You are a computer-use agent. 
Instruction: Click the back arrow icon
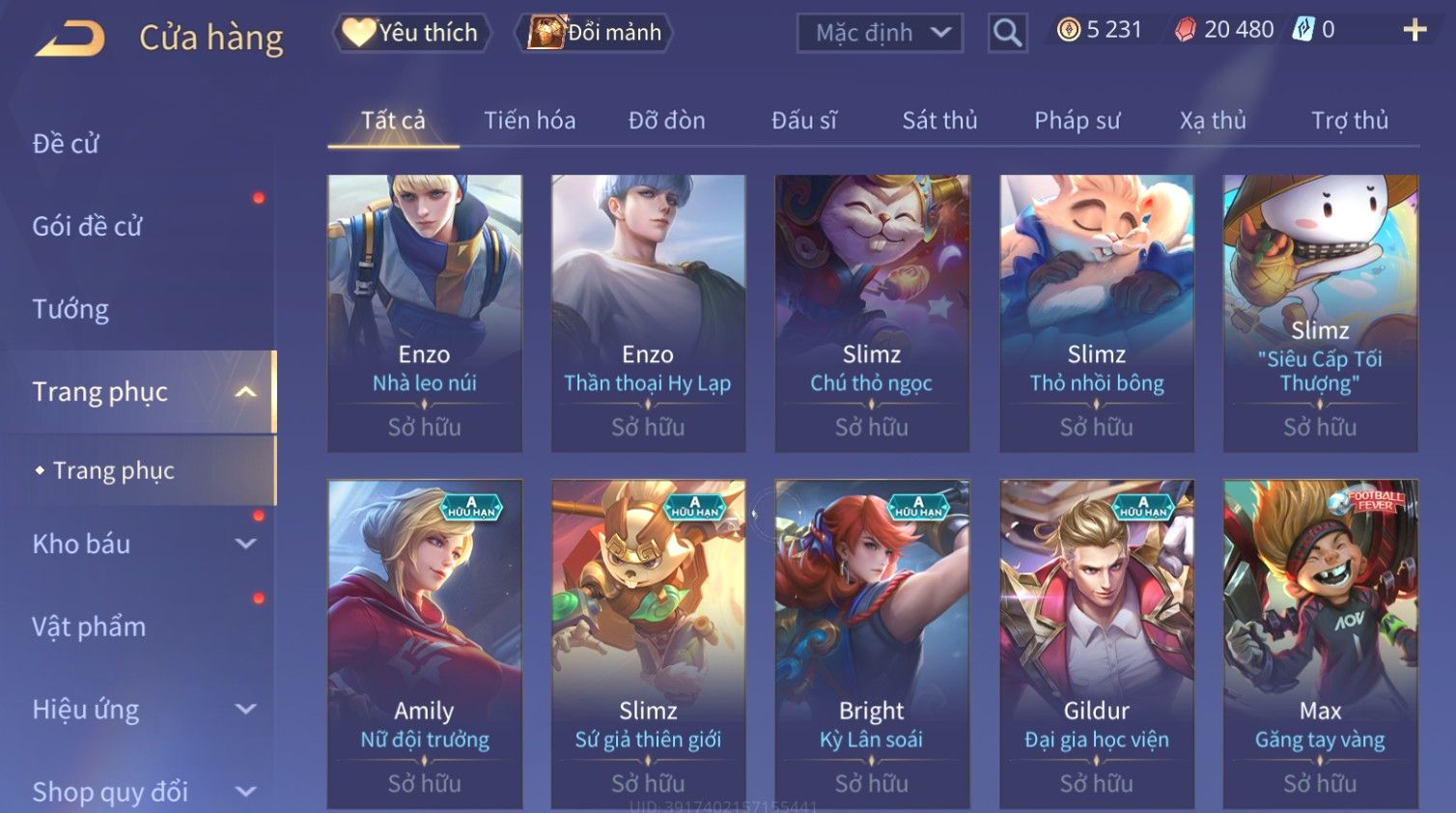click(x=70, y=39)
